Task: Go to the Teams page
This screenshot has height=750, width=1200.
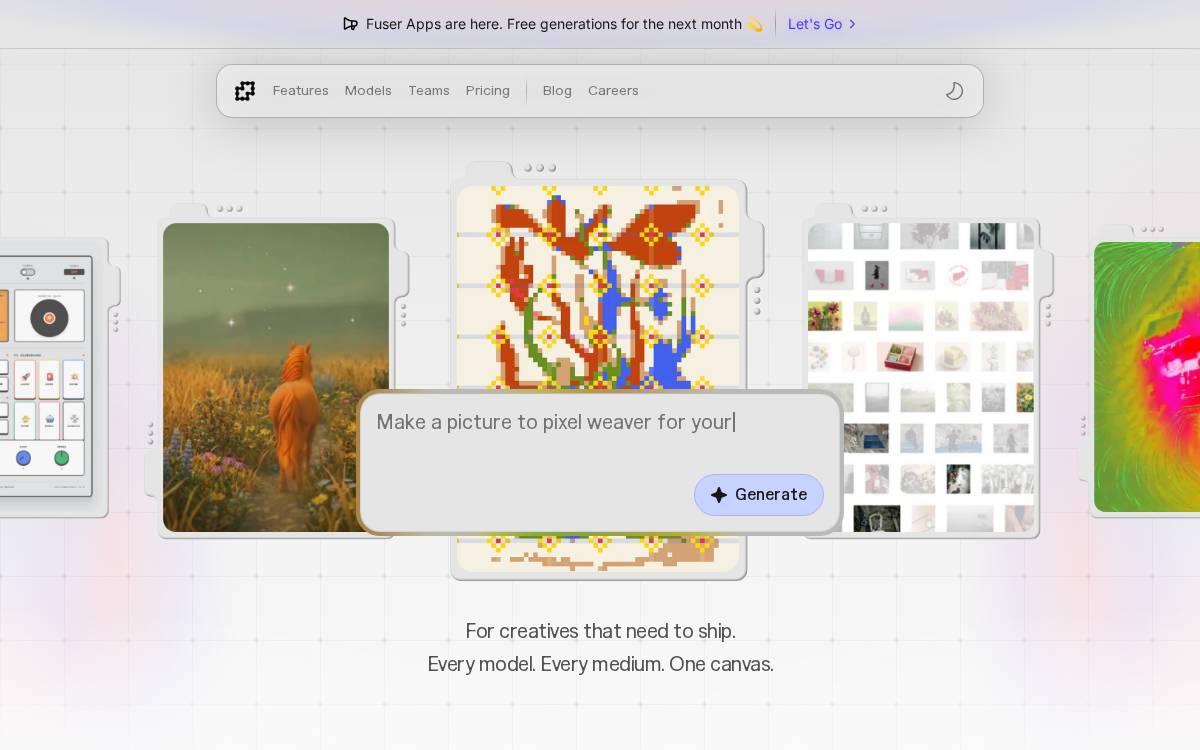Action: point(429,91)
